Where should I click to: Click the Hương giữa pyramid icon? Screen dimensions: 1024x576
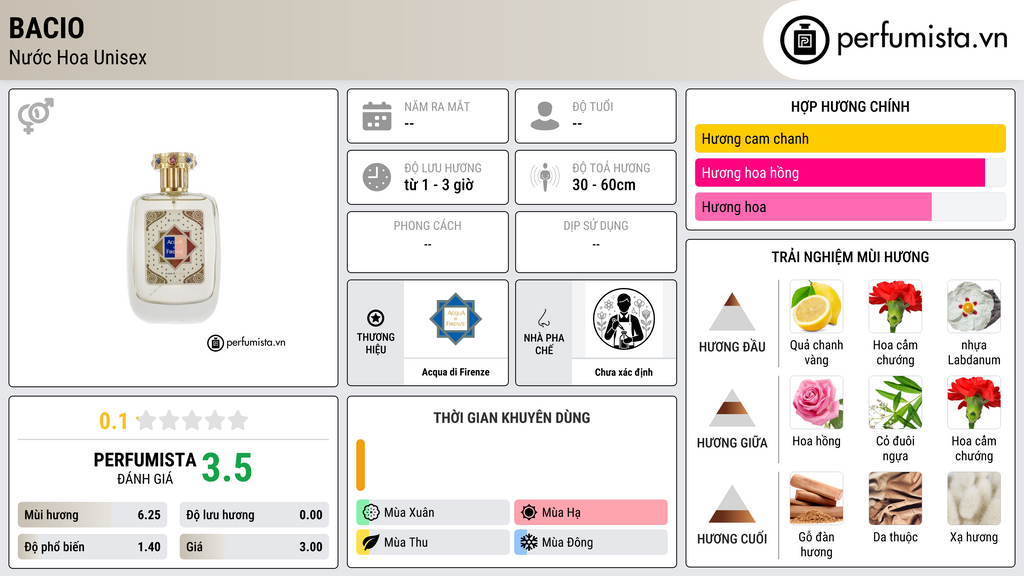pyautogui.click(x=732, y=408)
